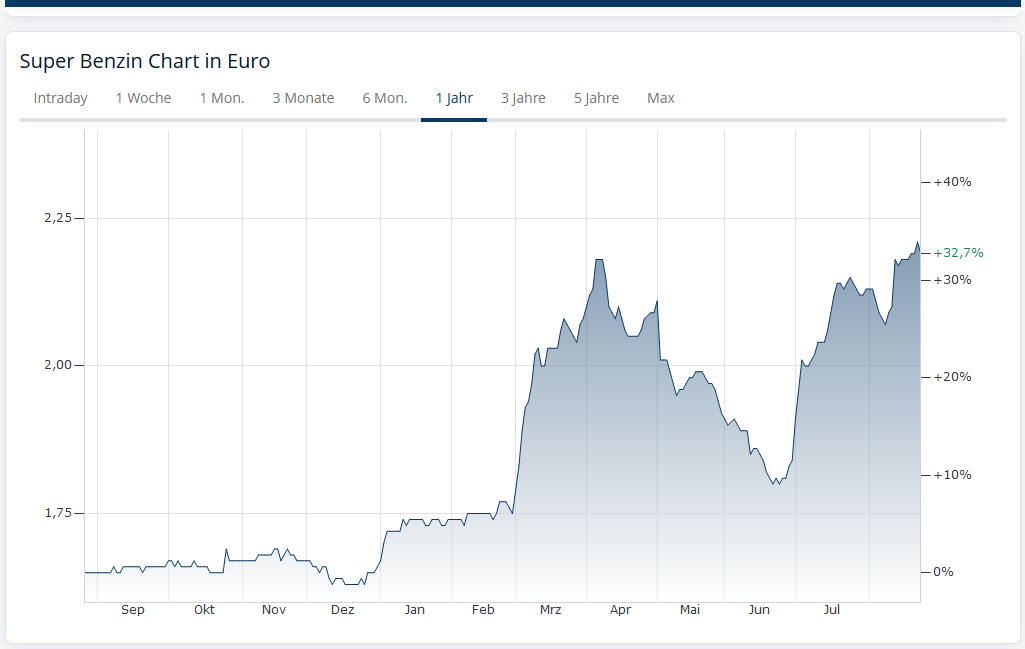The width and height of the screenshot is (1025, 649).
Task: Switch to the 3 Jahre range
Action: click(523, 98)
